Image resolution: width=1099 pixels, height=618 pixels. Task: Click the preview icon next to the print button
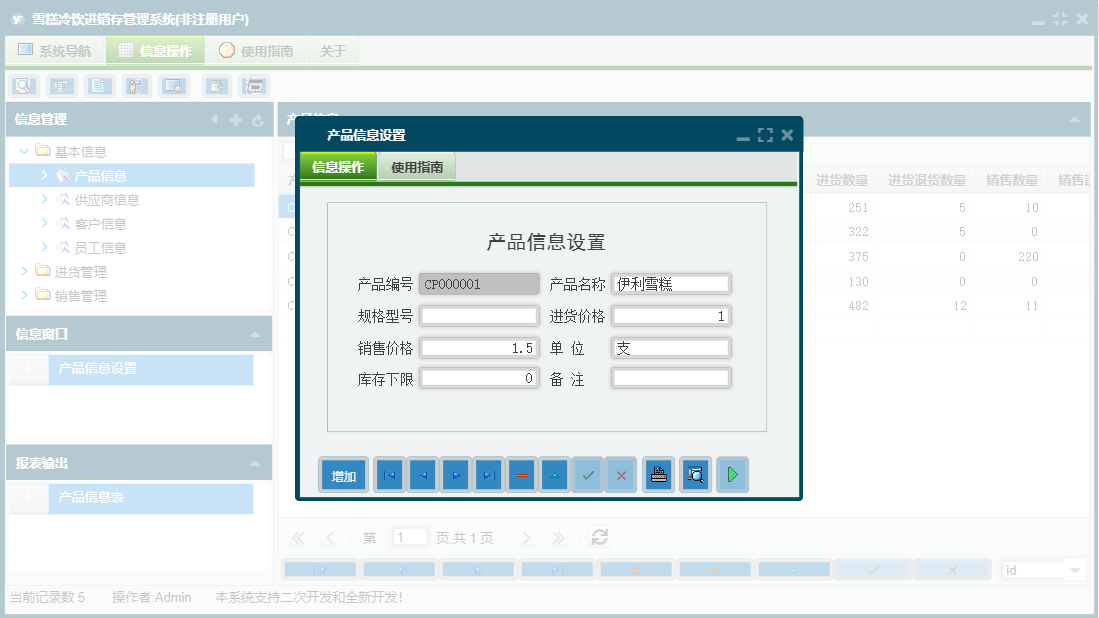click(695, 474)
